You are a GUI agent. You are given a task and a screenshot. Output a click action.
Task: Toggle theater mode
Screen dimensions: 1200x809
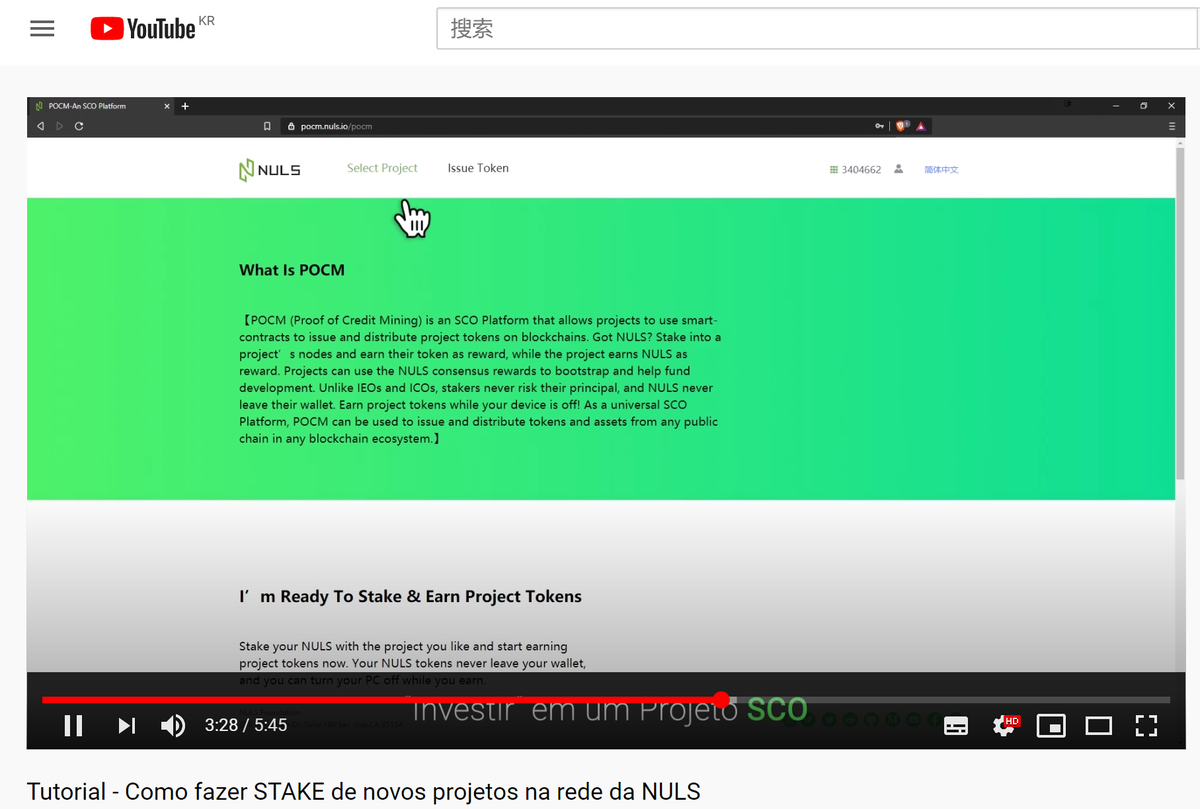pos(1099,726)
